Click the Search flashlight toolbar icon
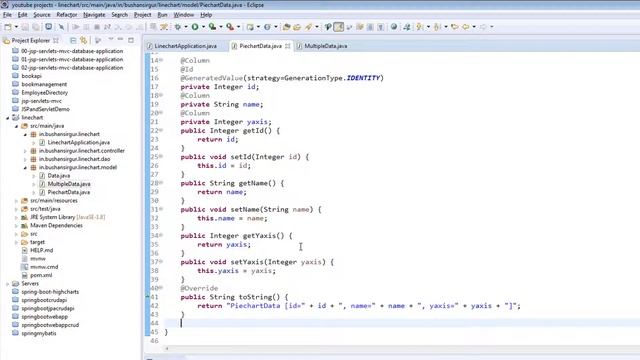This screenshot has width=640, height=360. [309, 27]
